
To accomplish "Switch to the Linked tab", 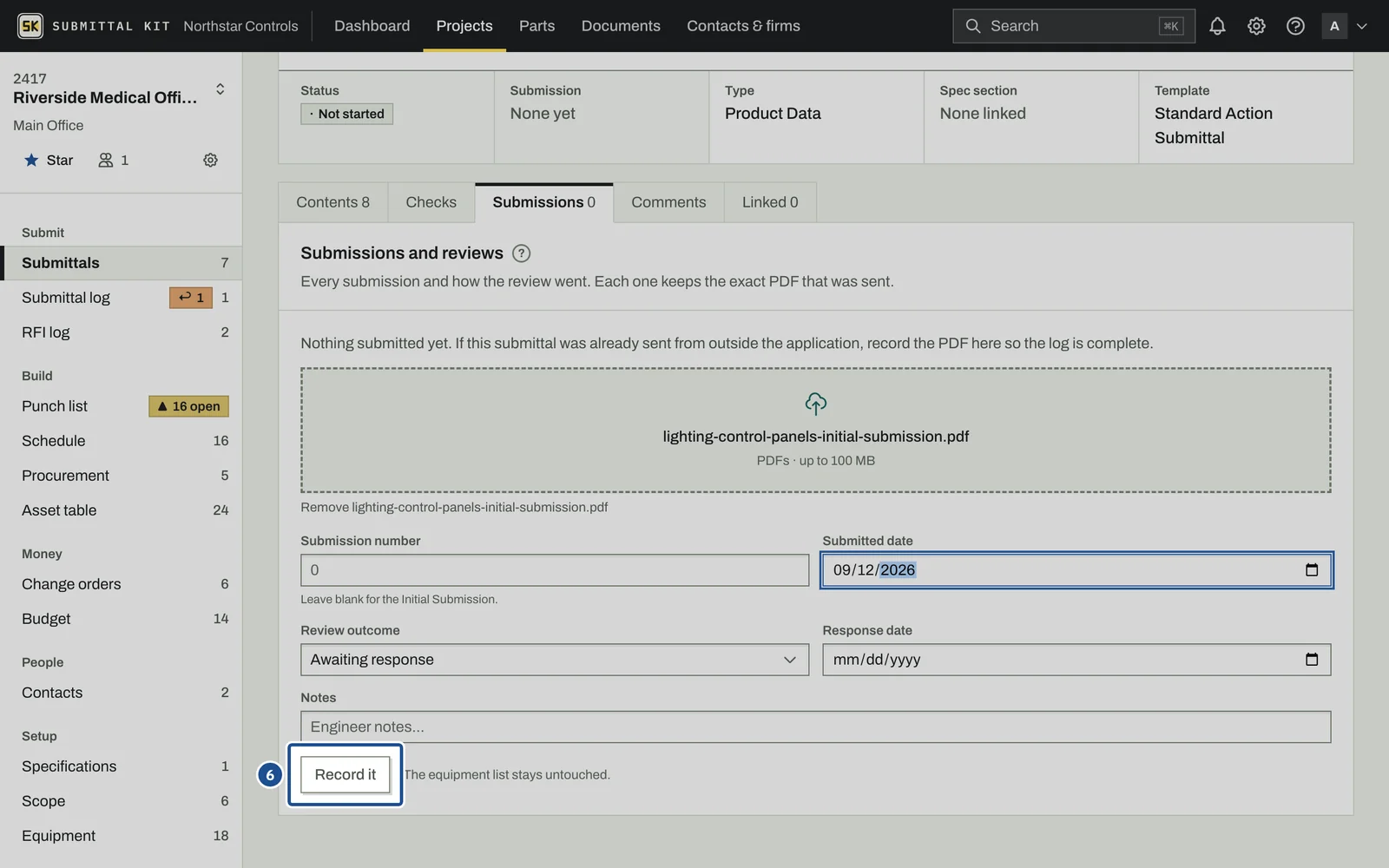I will (770, 202).
